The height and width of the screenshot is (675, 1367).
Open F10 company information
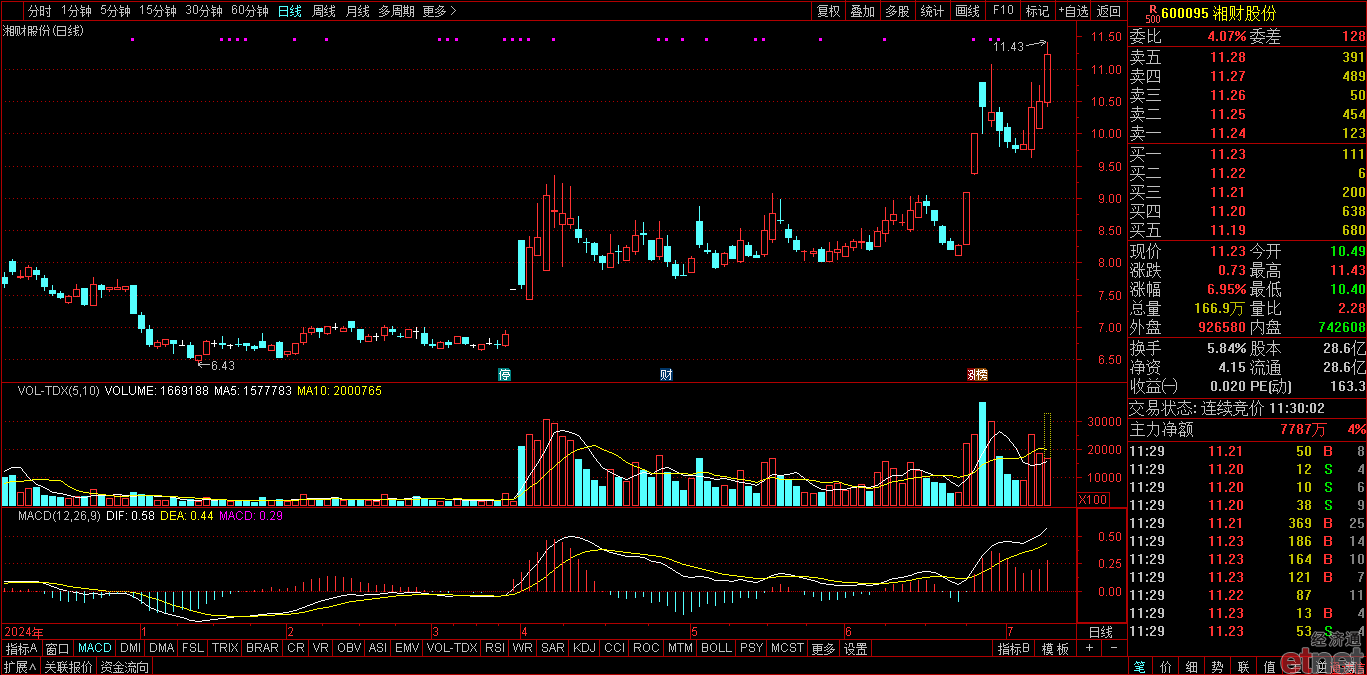tap(1002, 11)
